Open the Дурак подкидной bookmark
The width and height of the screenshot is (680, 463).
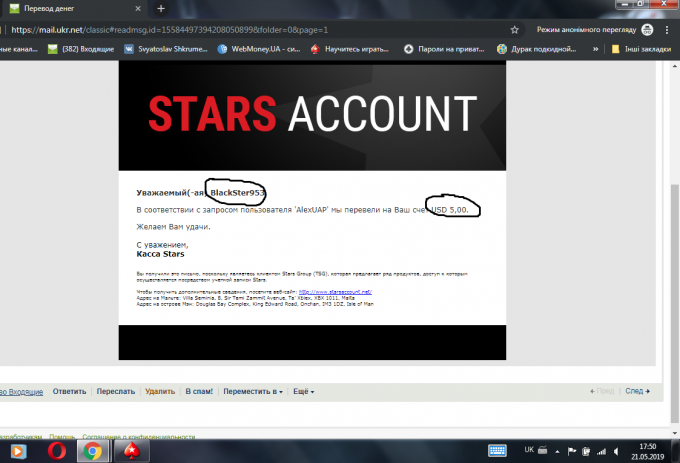537,49
